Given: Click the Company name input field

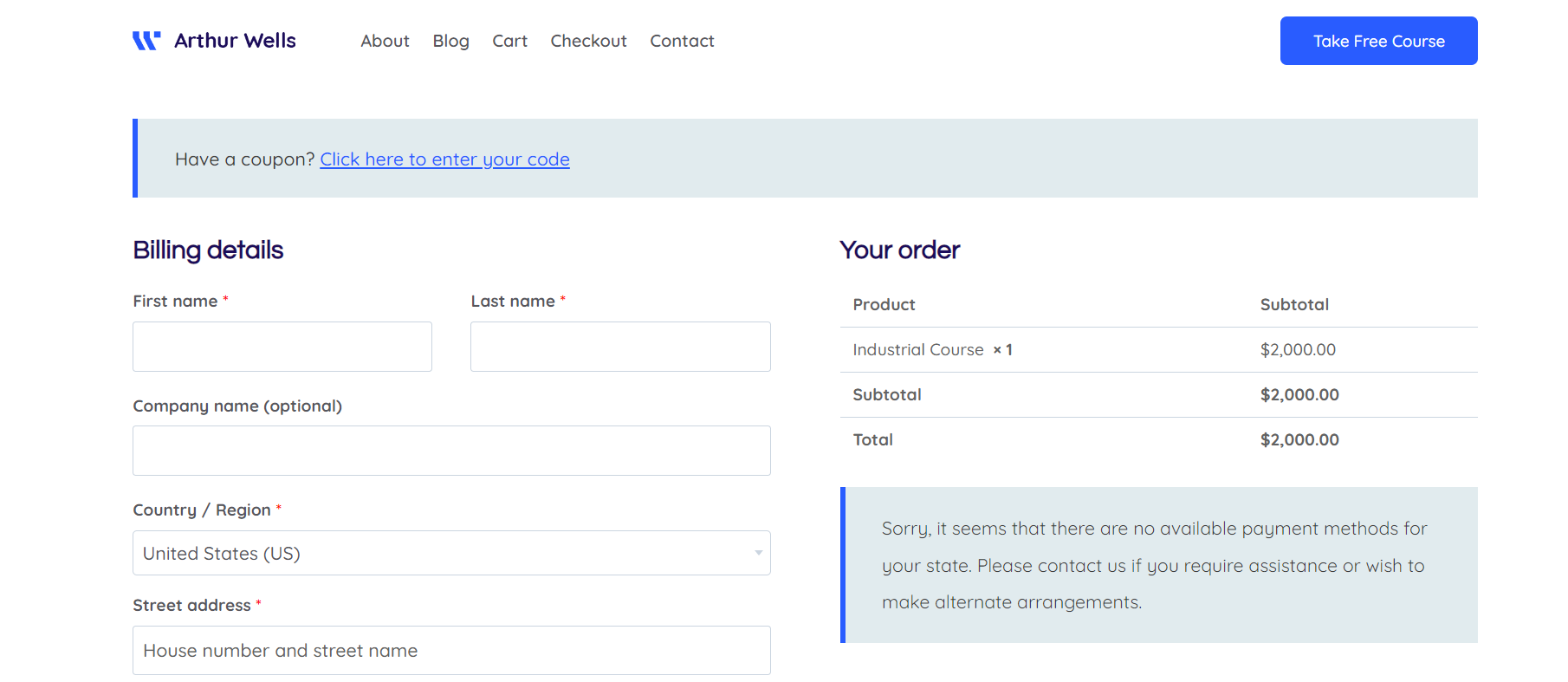Looking at the screenshot, I should (451, 451).
